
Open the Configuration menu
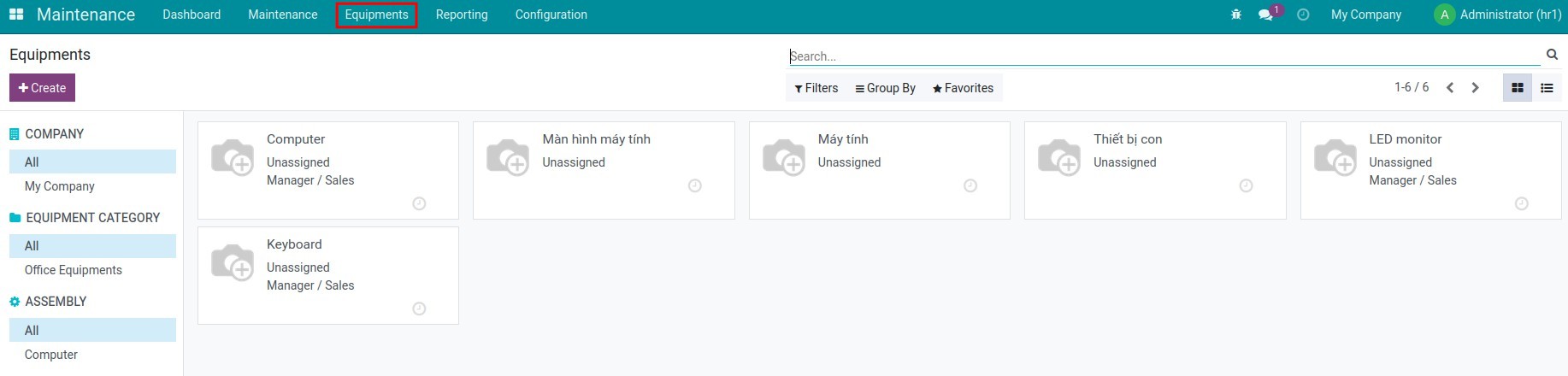pos(551,15)
